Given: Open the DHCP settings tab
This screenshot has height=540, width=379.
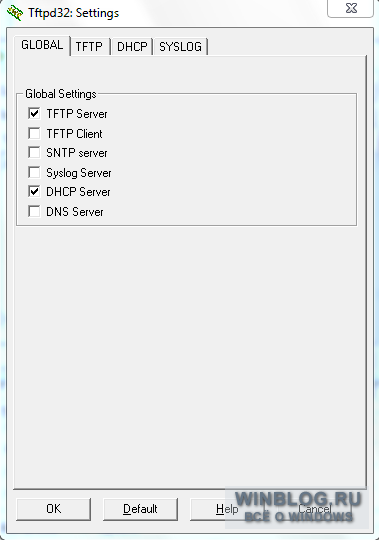Looking at the screenshot, I should 132,46.
